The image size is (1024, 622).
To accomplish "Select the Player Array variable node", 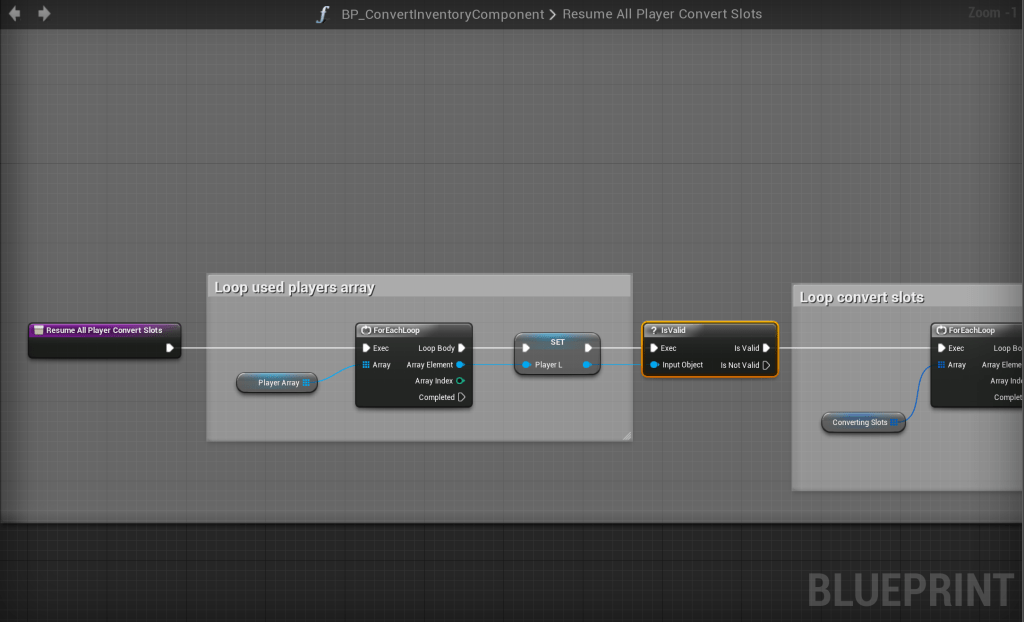I will [277, 382].
